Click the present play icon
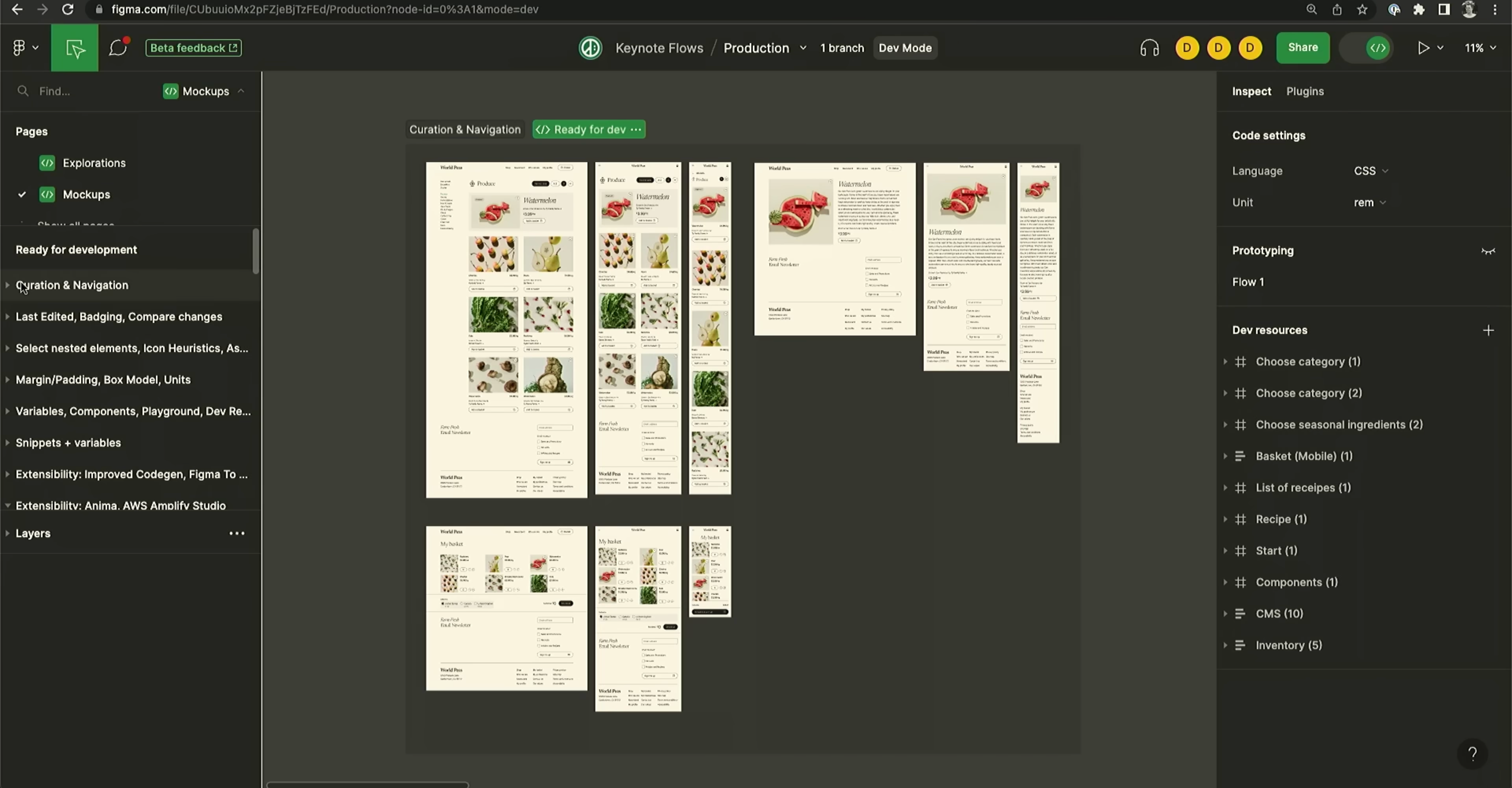 pos(1423,48)
